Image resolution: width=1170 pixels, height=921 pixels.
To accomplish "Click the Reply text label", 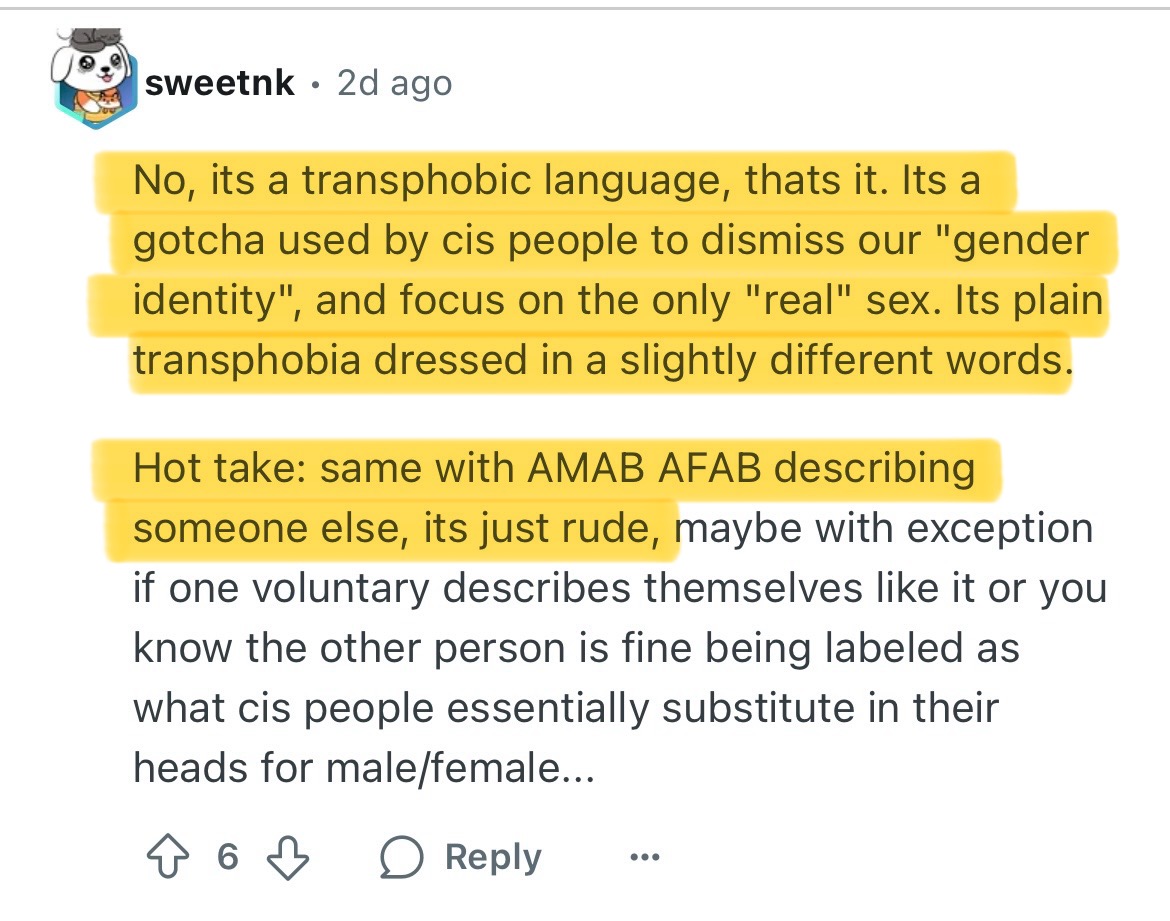I will 492,857.
